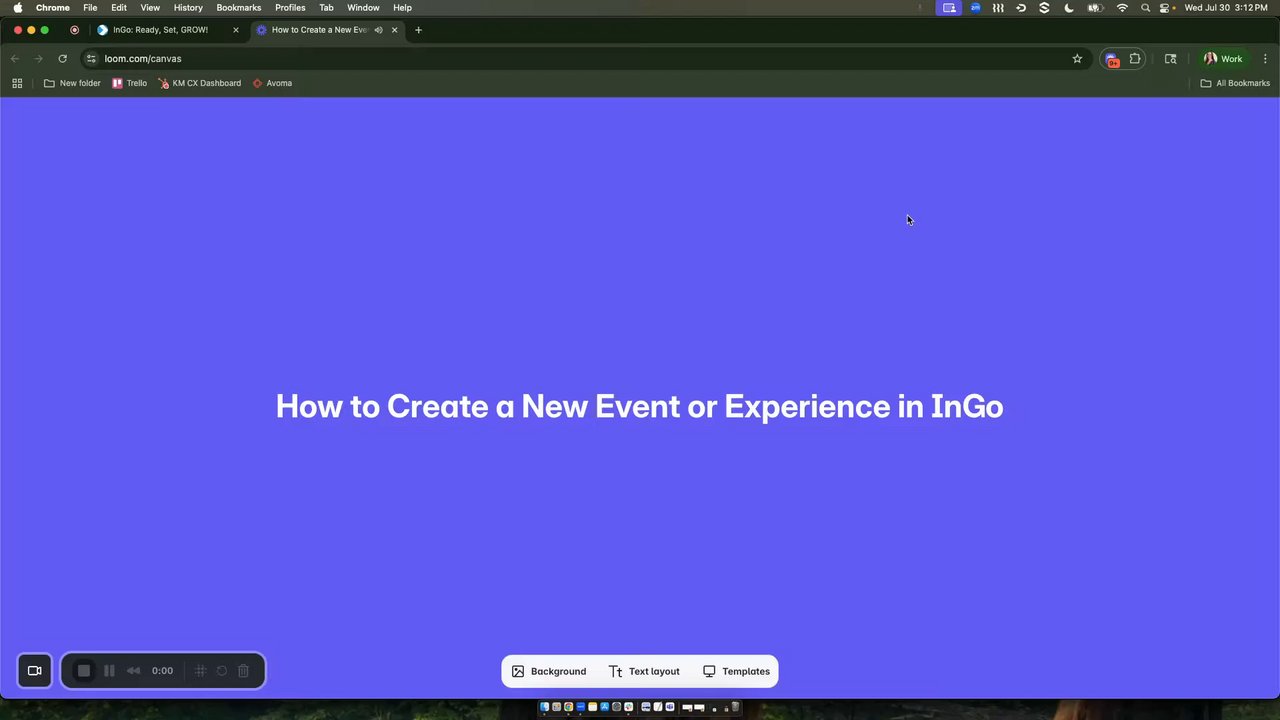Open the Bookmarks menu in the menu bar

pyautogui.click(x=238, y=8)
